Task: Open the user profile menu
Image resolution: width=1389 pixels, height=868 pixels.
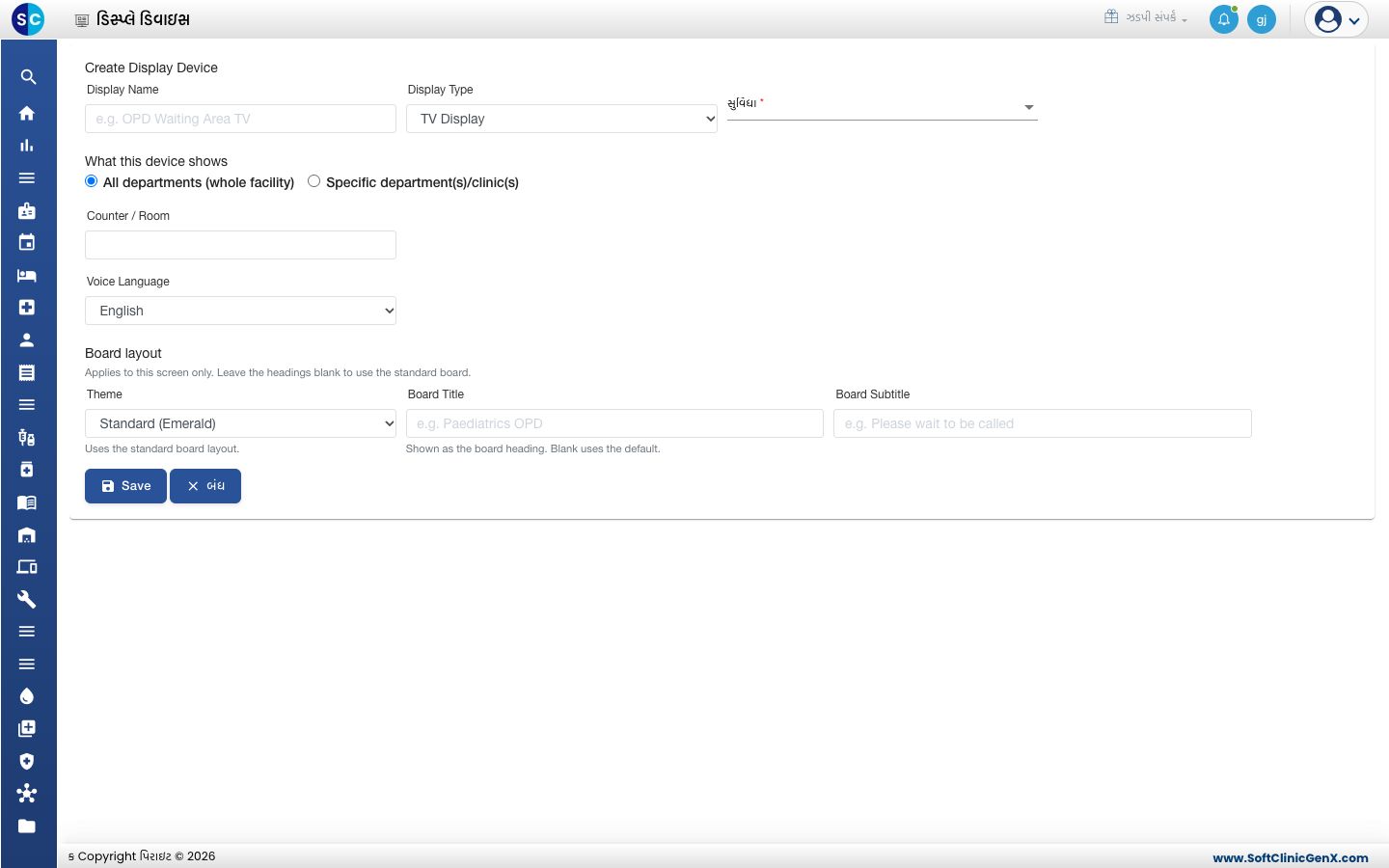Action: tap(1337, 19)
